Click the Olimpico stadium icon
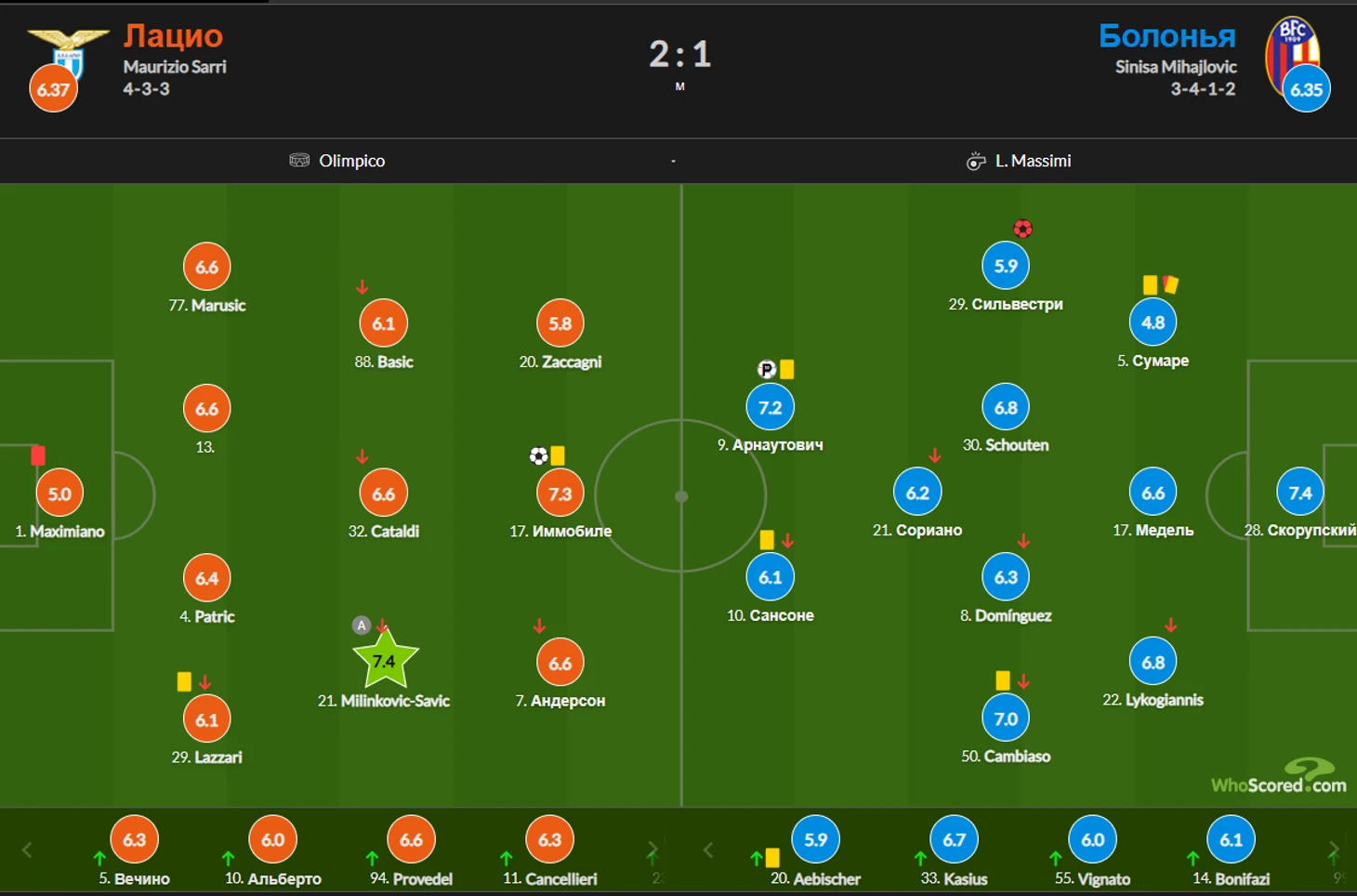This screenshot has height=896, width=1357. click(299, 160)
